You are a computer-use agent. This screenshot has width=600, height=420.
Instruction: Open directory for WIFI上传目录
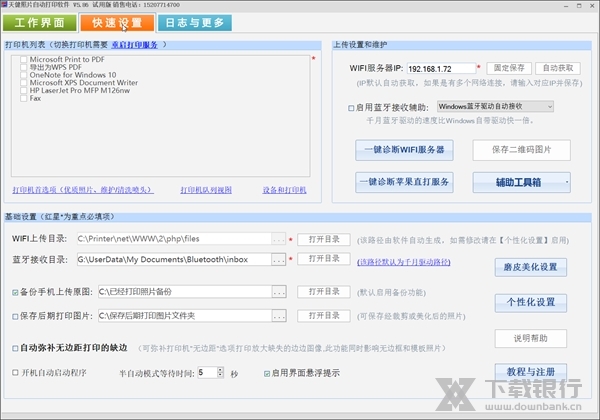click(324, 239)
